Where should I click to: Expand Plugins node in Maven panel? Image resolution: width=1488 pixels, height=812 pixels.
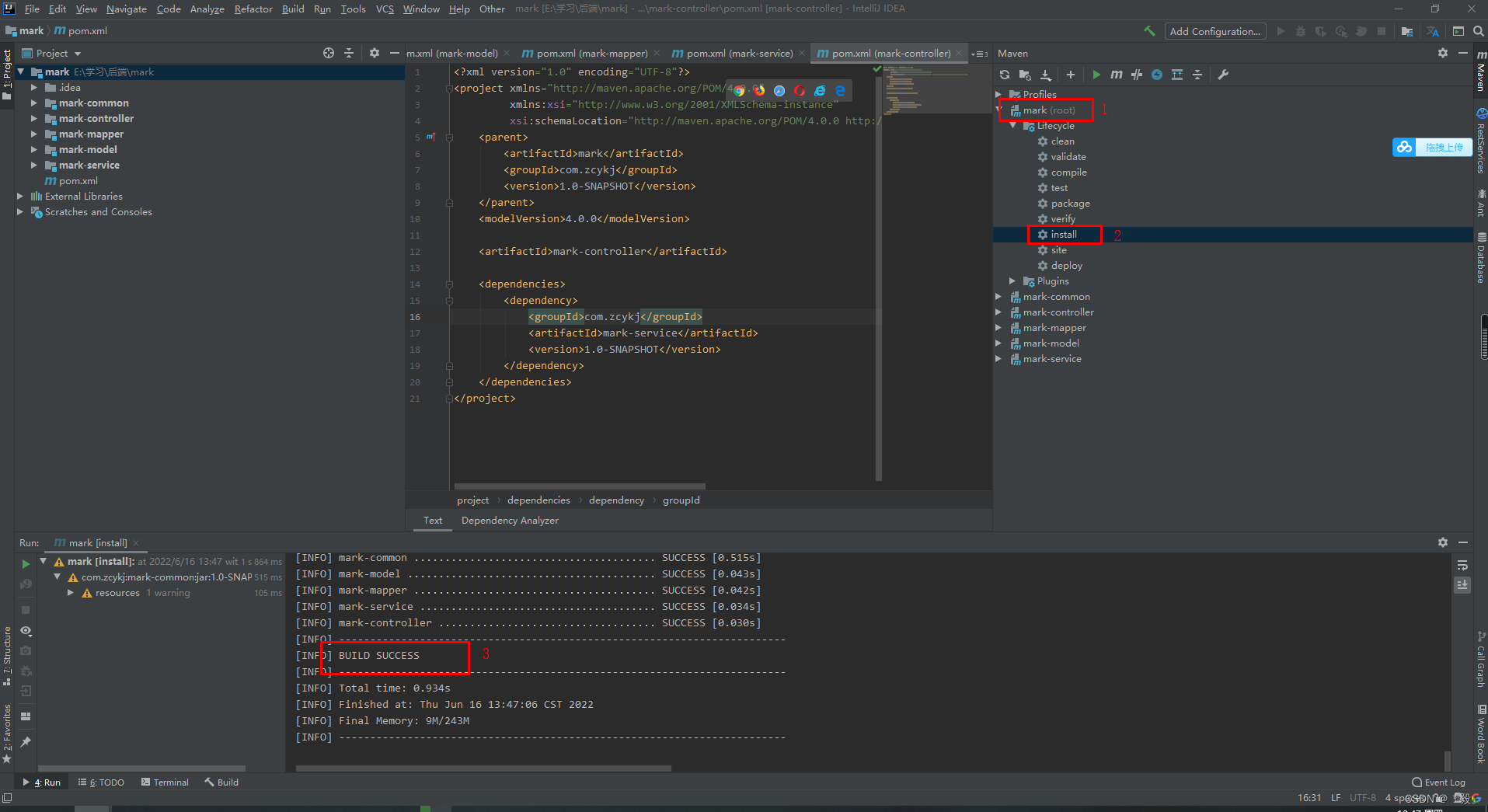[1012, 281]
